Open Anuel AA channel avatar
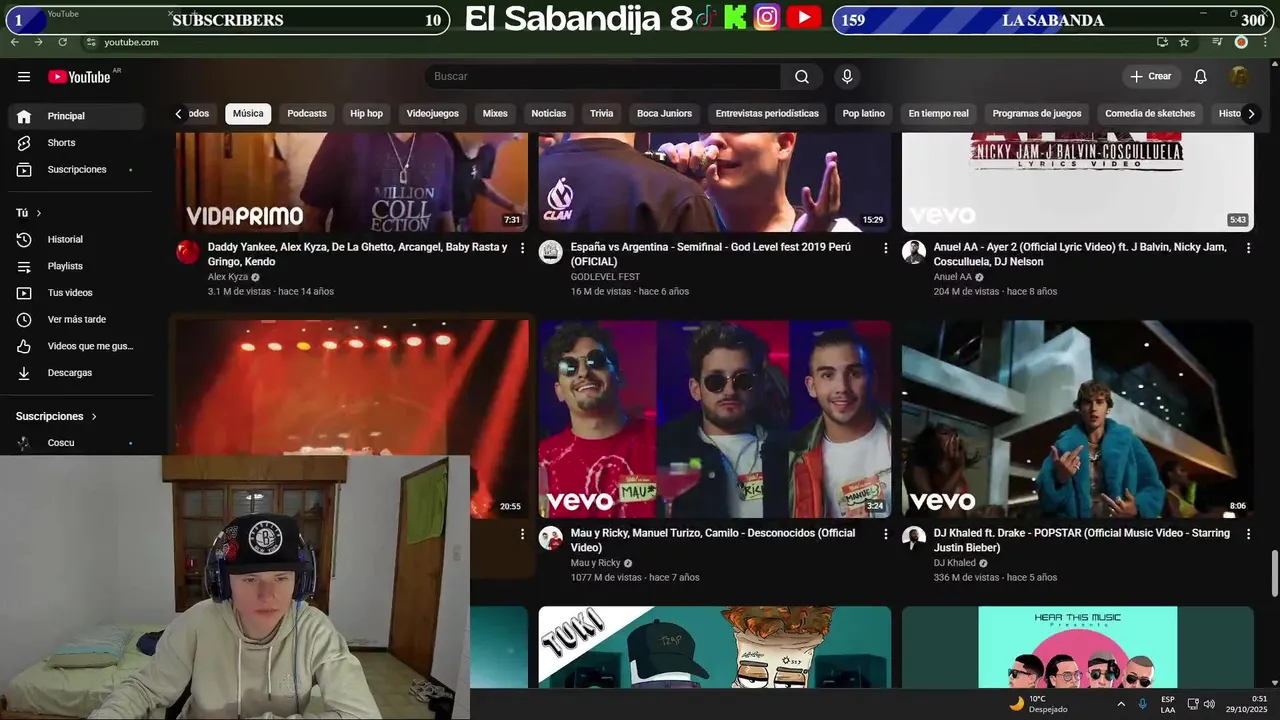Viewport: 1280px width, 720px height. coord(914,252)
